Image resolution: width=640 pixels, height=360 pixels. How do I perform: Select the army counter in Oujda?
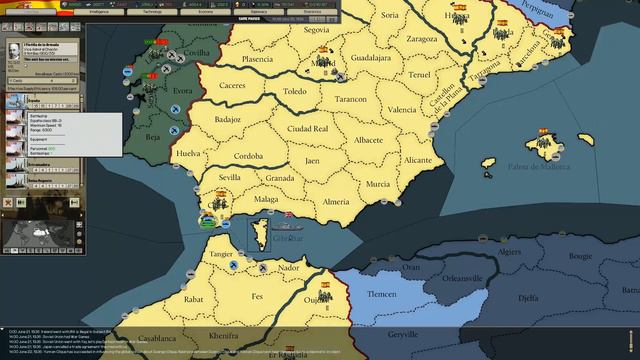click(325, 296)
